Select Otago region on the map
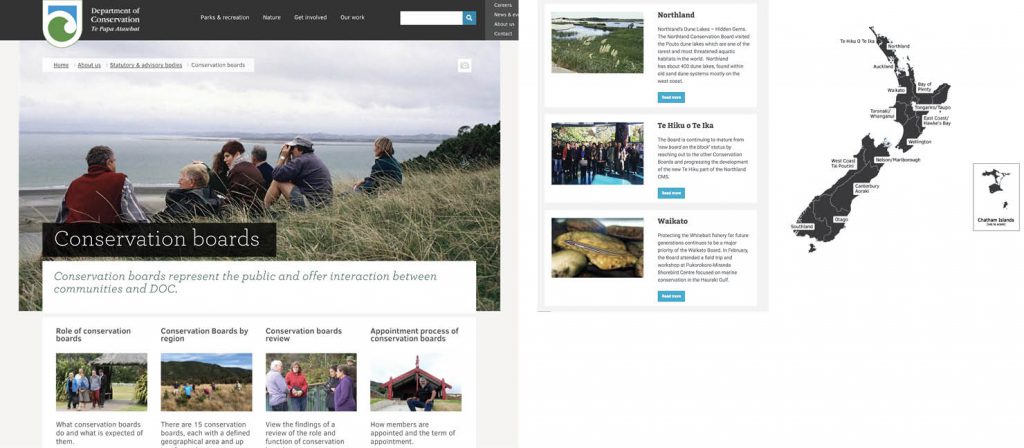 point(840,219)
